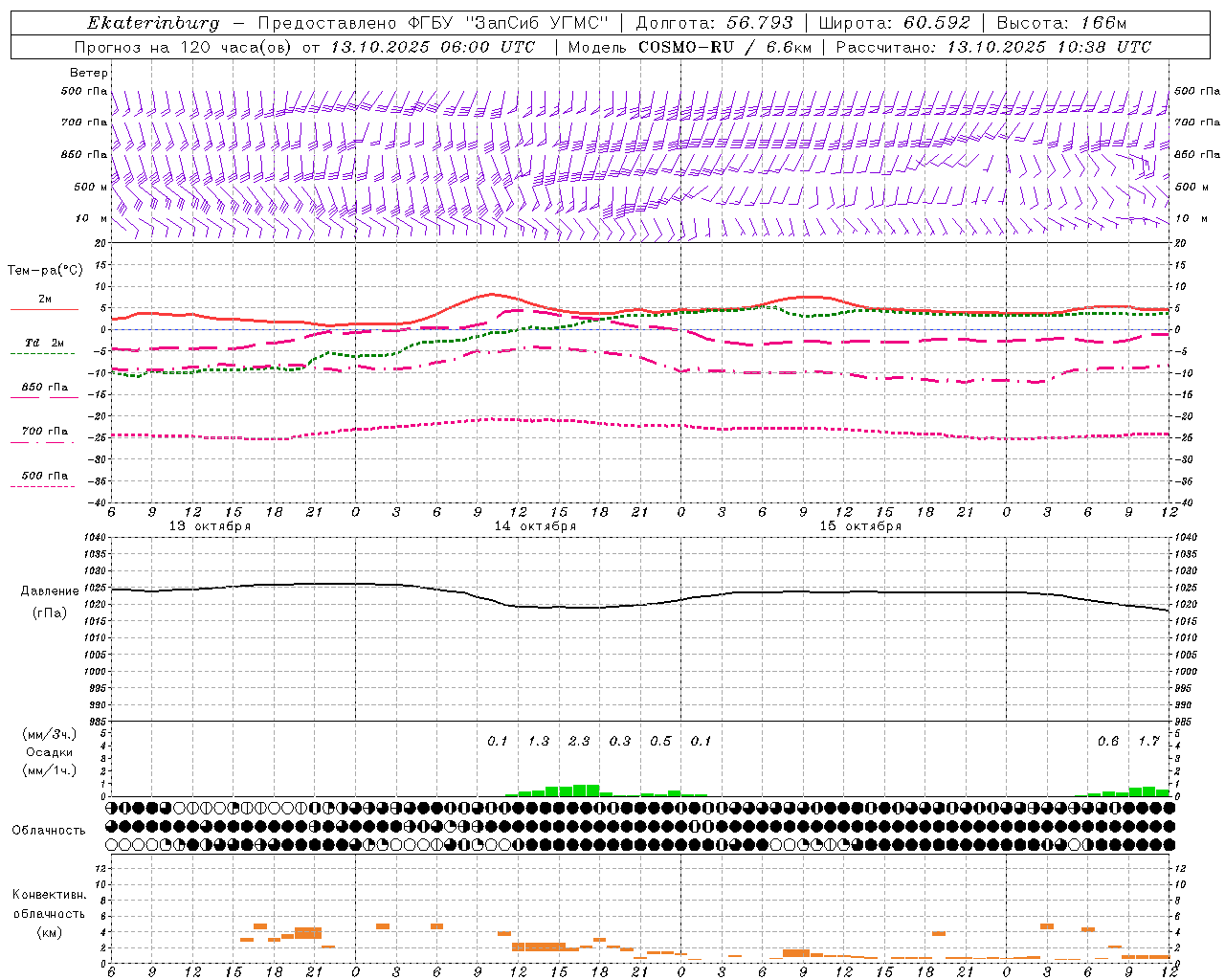Click the '1.3' precipitation total value
Screen dimensions: 1225x980
(x=539, y=741)
